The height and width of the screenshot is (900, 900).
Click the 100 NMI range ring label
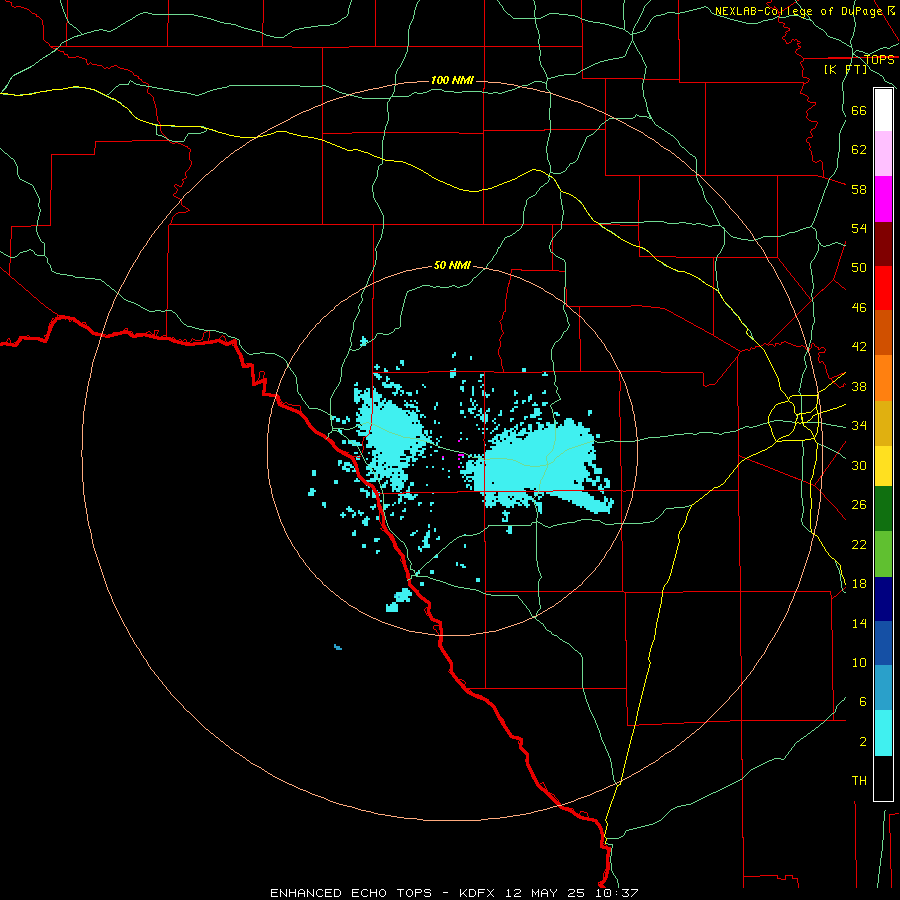click(452, 80)
